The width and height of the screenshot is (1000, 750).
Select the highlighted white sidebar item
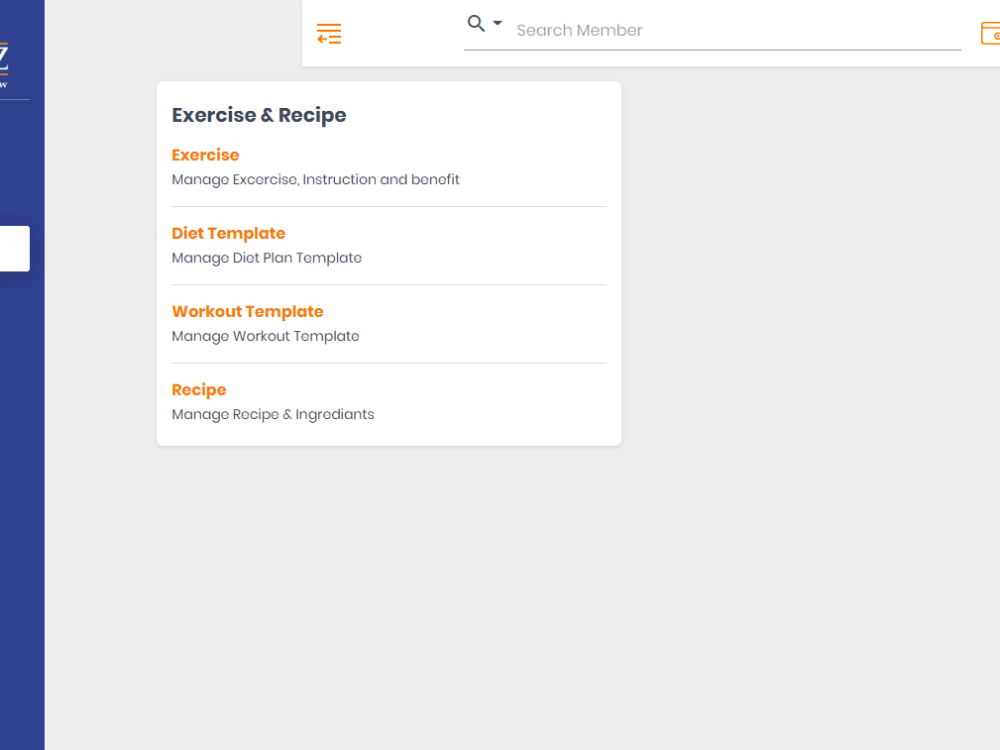tap(15, 249)
